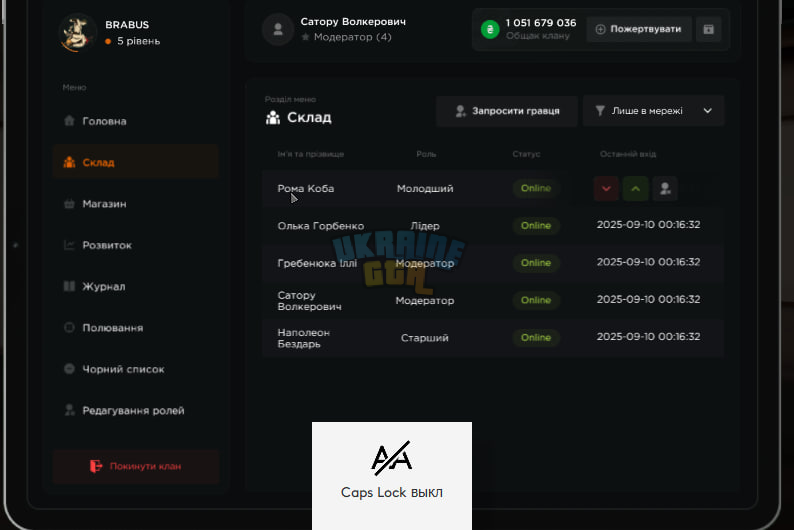
Task: Click the Online status badge of Рома Коба
Action: (536, 188)
